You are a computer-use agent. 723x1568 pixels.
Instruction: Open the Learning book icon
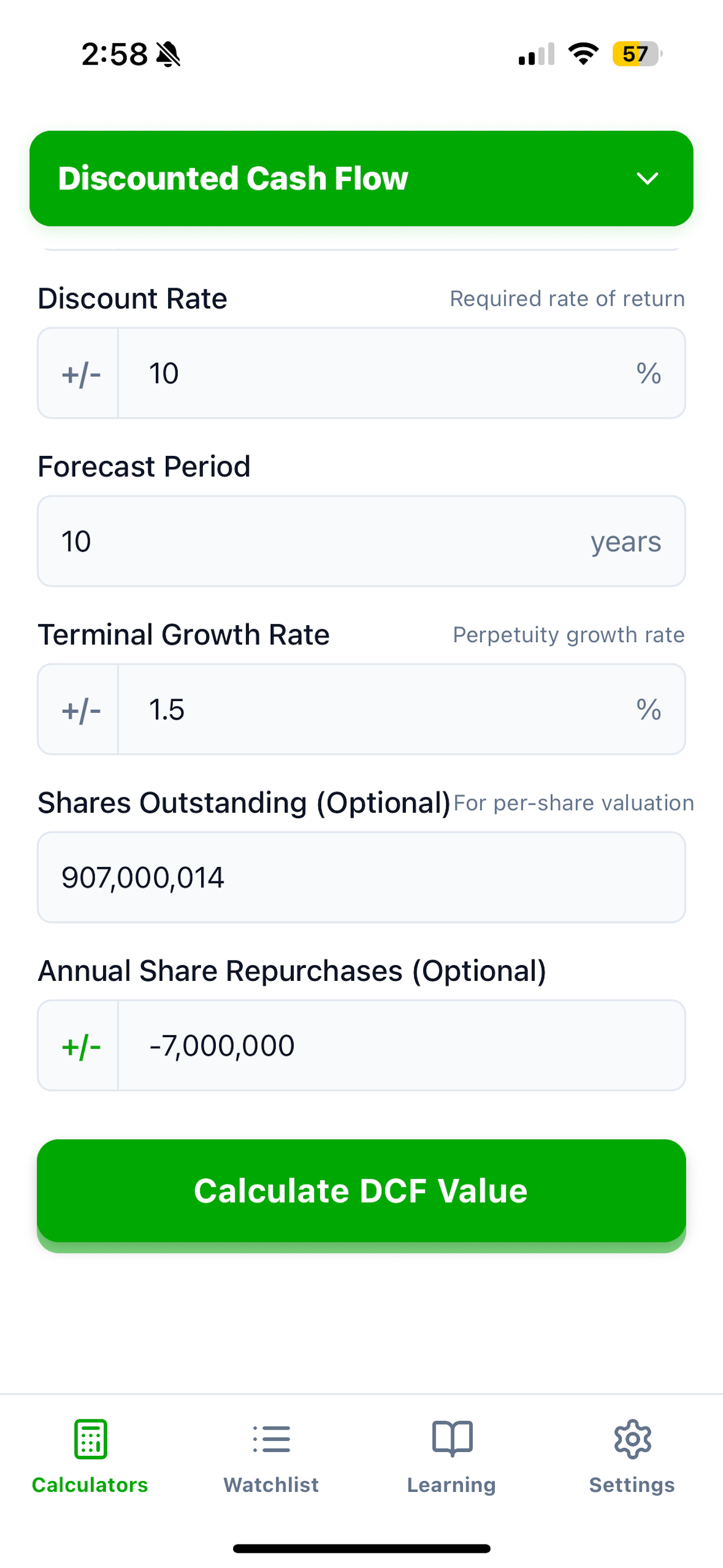point(452,1439)
